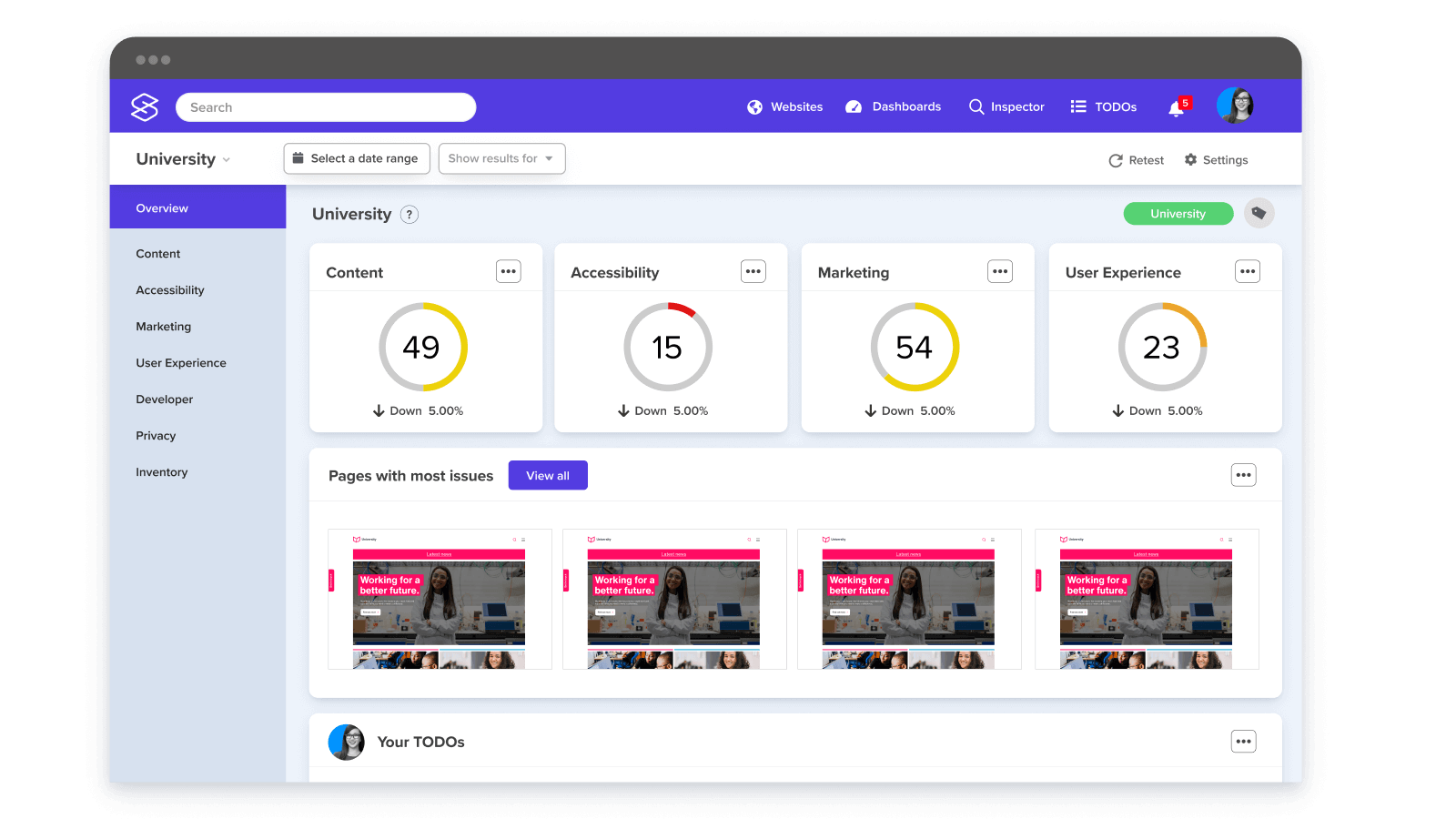Click the Accessibility card title
Viewport: 1456px width, 819px height.
[x=615, y=273]
